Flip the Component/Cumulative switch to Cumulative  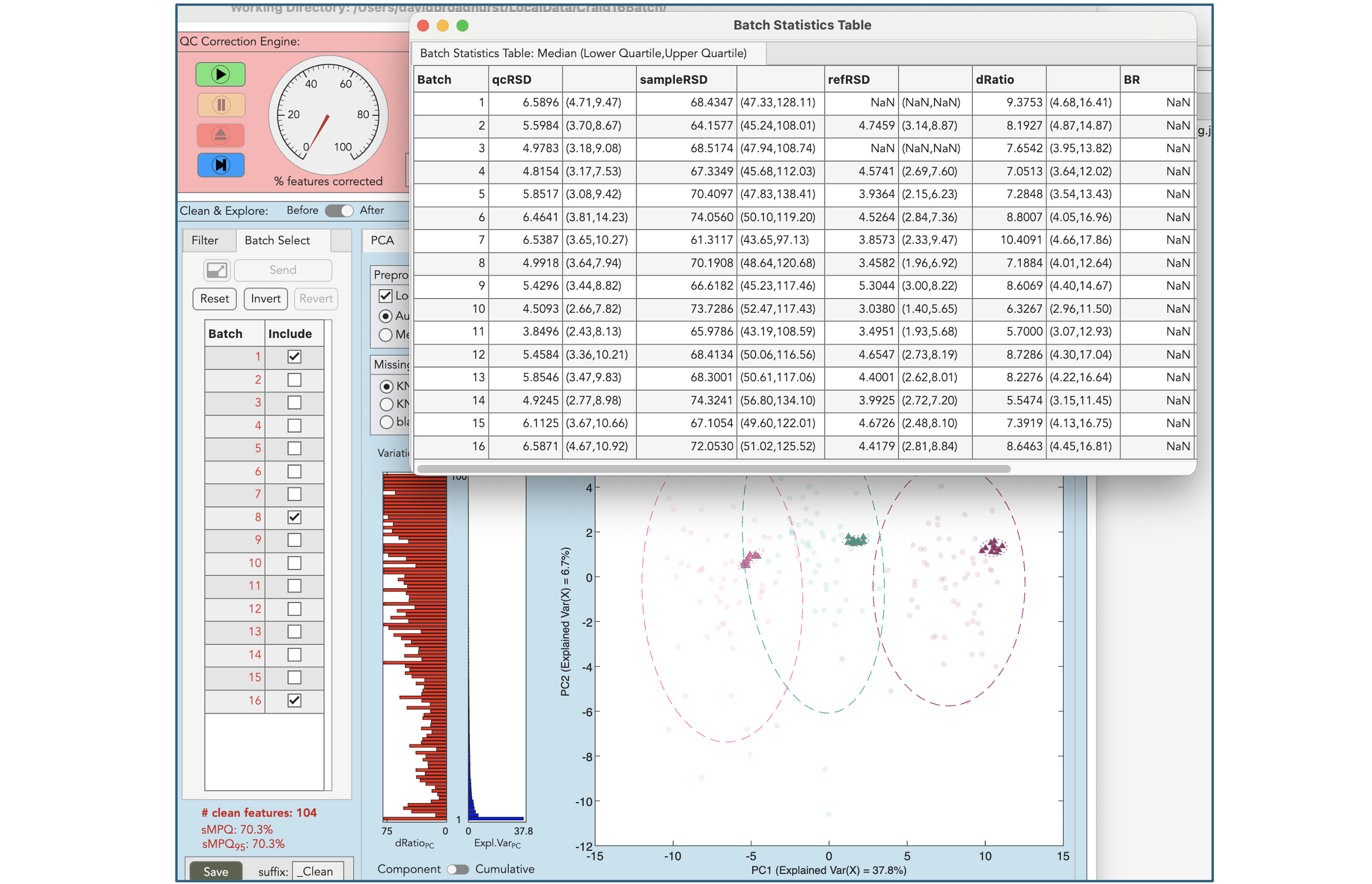pos(458,869)
